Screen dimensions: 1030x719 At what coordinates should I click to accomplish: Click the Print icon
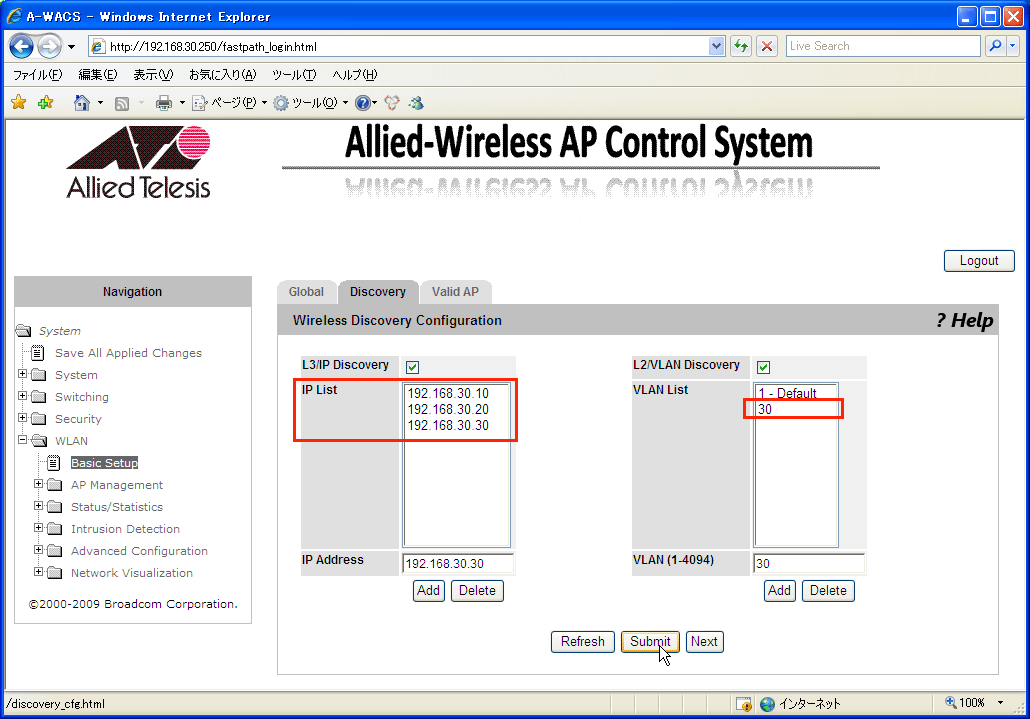click(x=164, y=102)
